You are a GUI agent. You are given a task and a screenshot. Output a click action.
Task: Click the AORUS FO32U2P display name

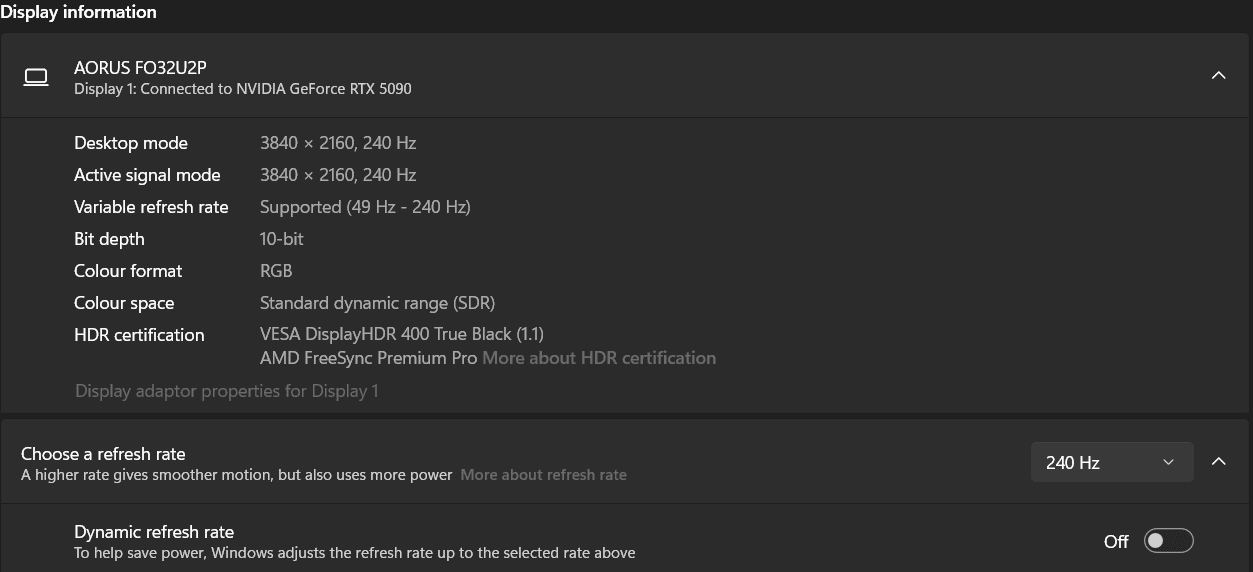tap(140, 68)
